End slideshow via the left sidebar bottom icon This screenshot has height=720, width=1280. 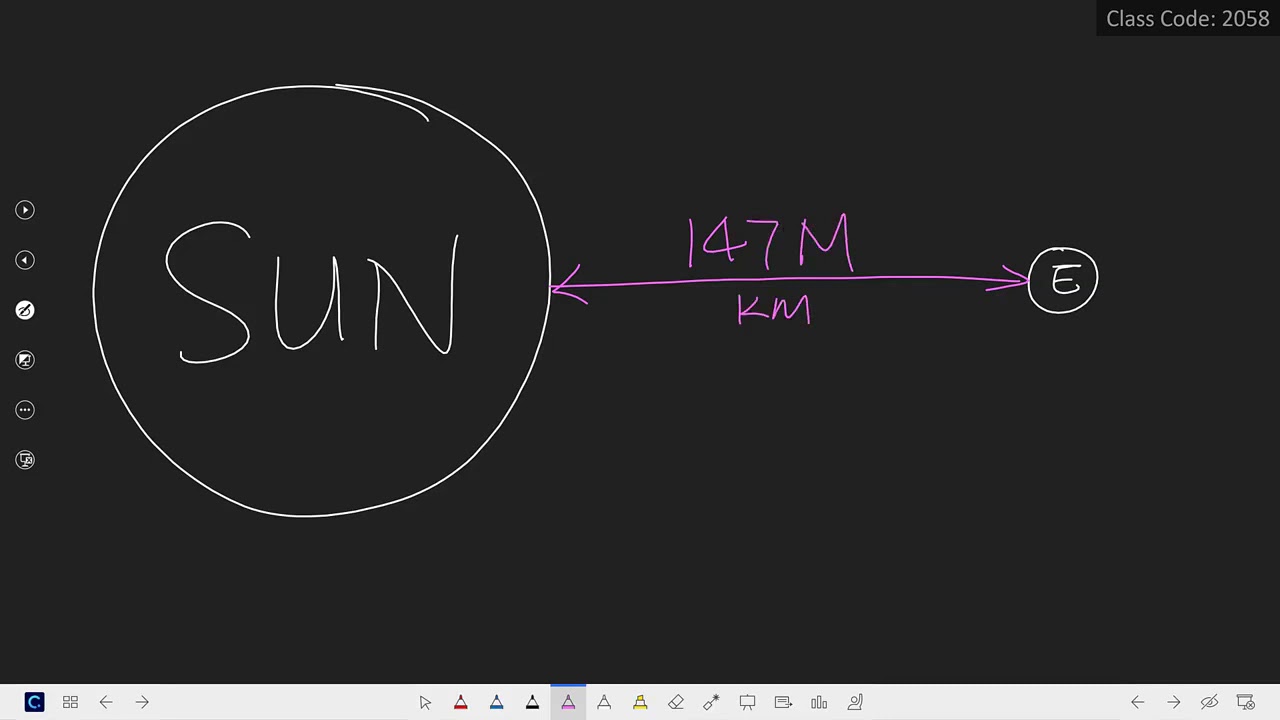coord(25,460)
